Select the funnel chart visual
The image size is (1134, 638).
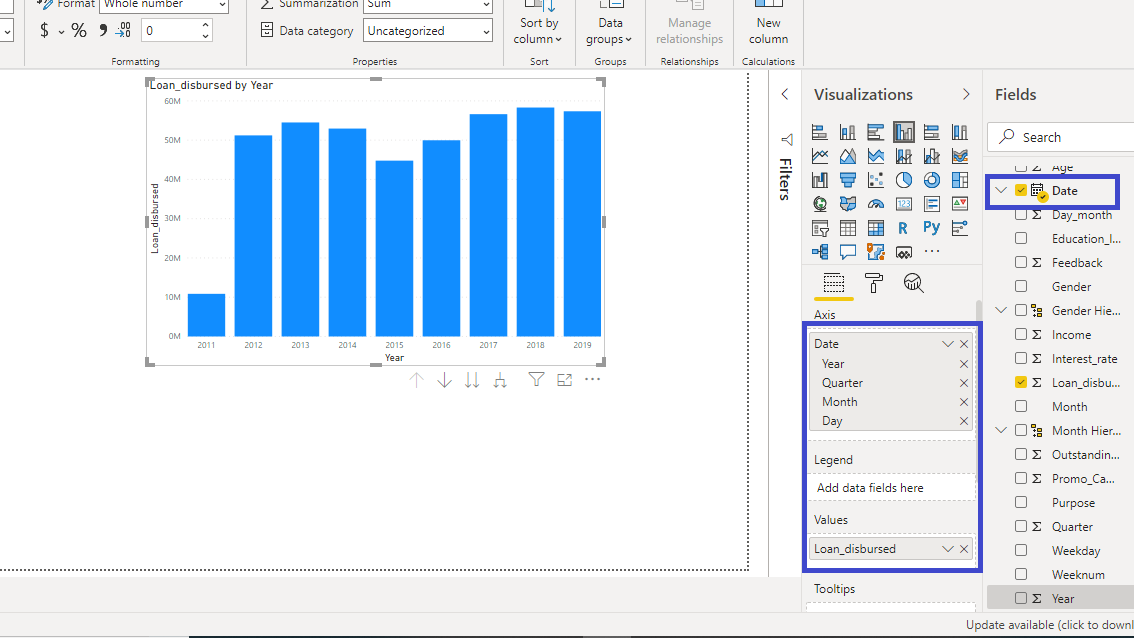click(x=848, y=180)
